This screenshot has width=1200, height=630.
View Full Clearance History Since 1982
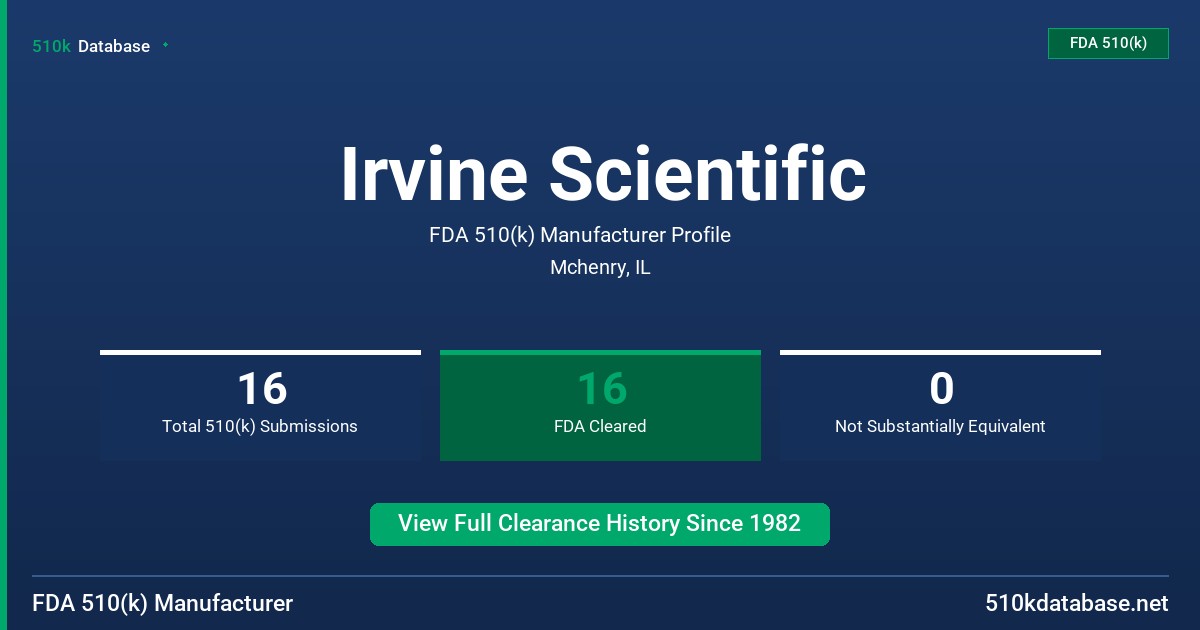click(600, 524)
